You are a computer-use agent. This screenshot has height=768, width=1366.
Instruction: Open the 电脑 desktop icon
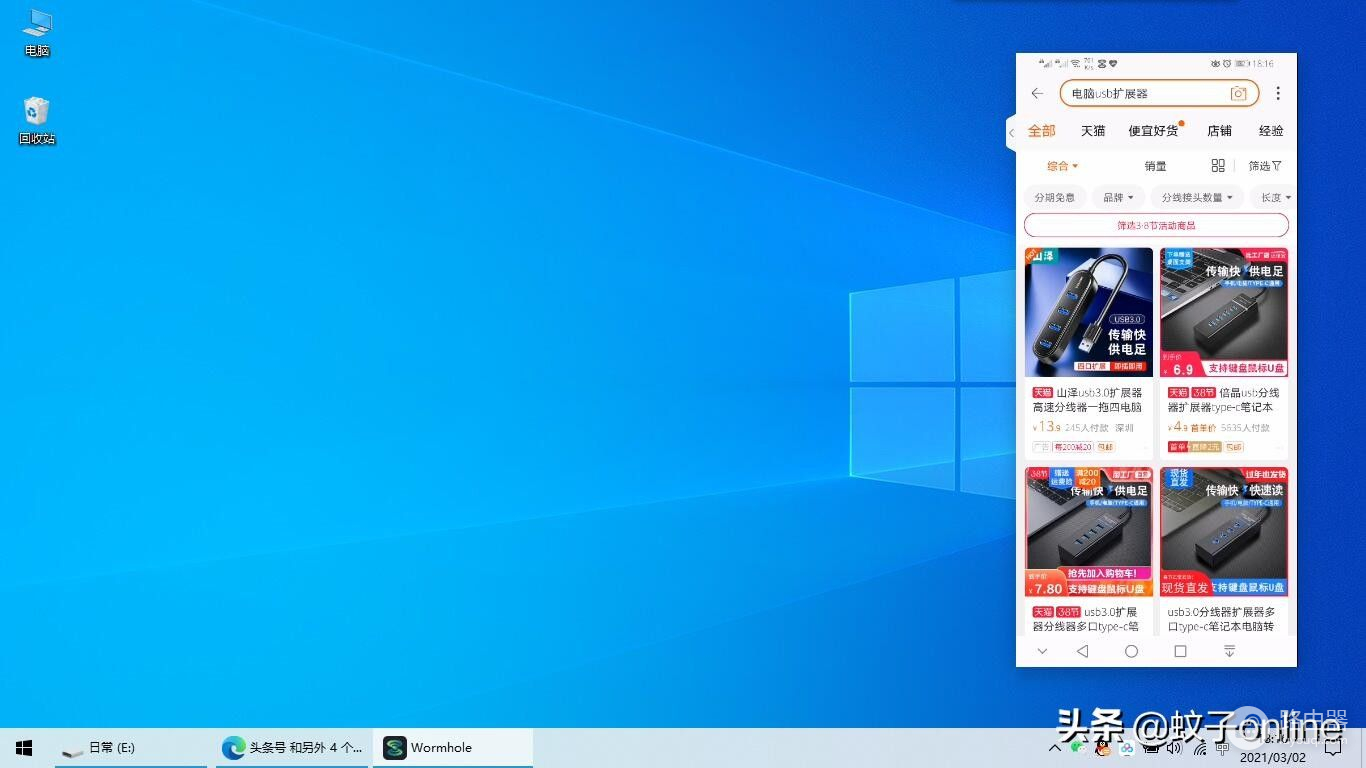37,32
